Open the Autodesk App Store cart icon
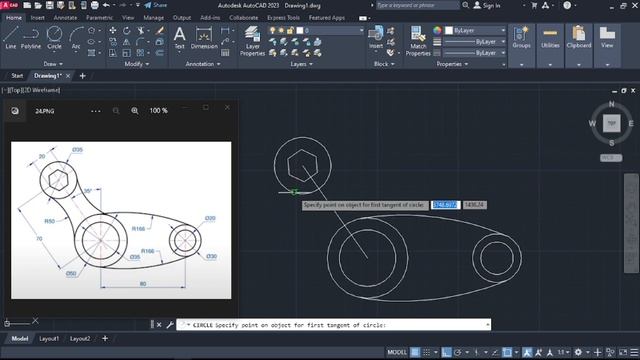 (534, 5)
